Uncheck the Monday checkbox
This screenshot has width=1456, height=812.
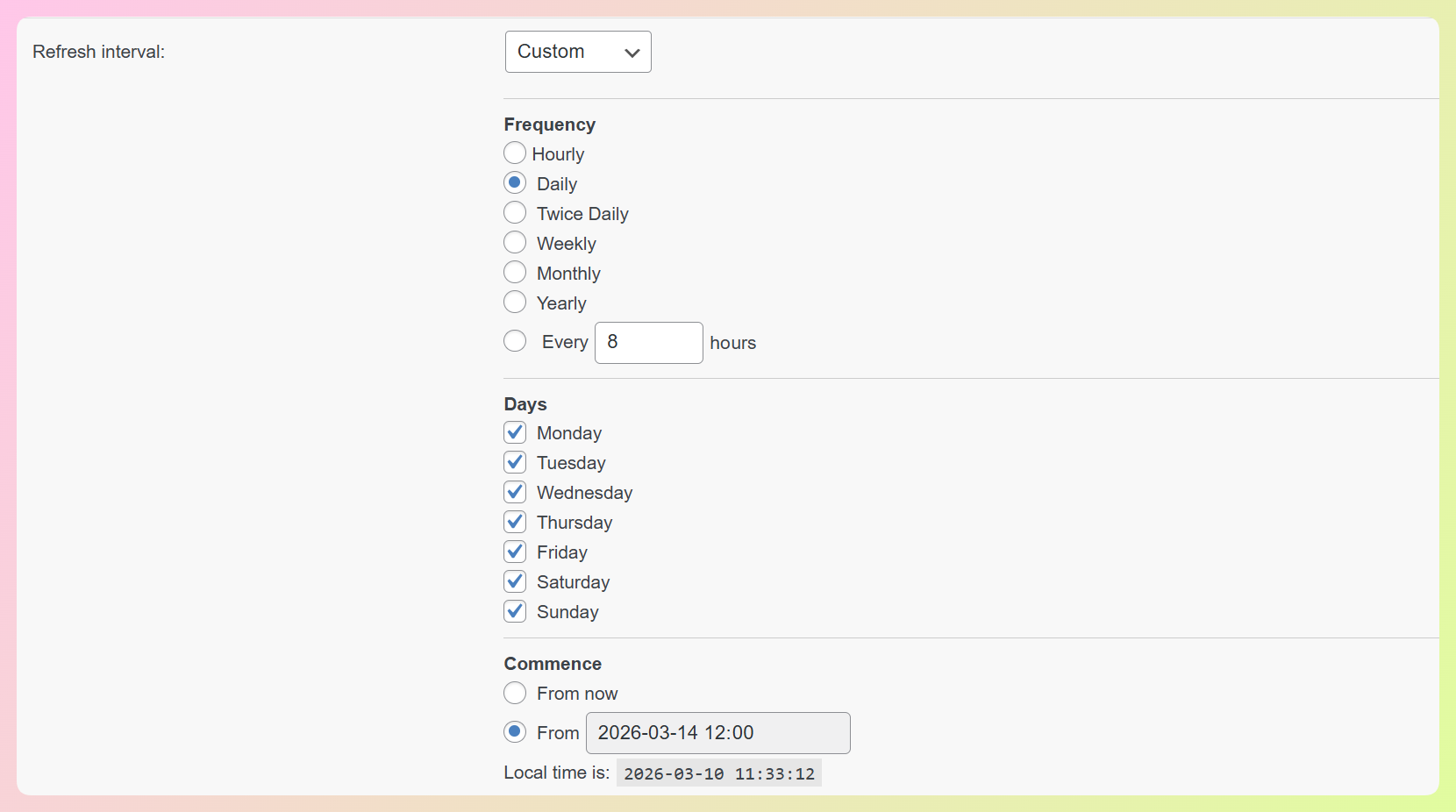click(515, 432)
